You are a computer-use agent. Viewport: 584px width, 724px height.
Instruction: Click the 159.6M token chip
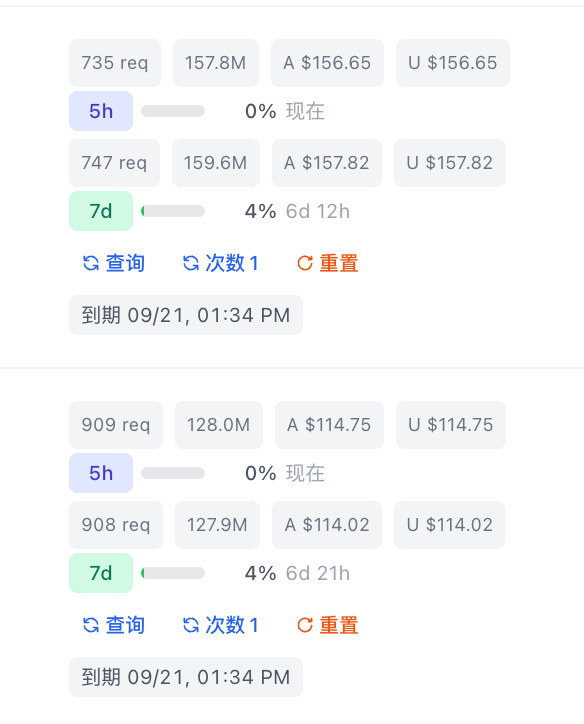(x=216, y=163)
